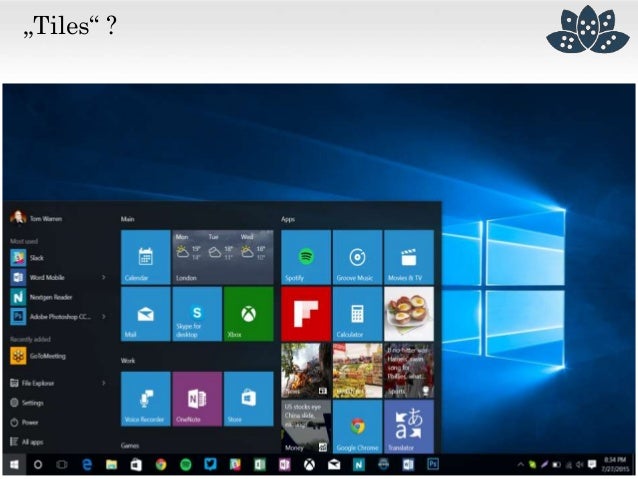Open the Store bag icon on taskbar
Screen dimensions: 638x479
click(136, 464)
